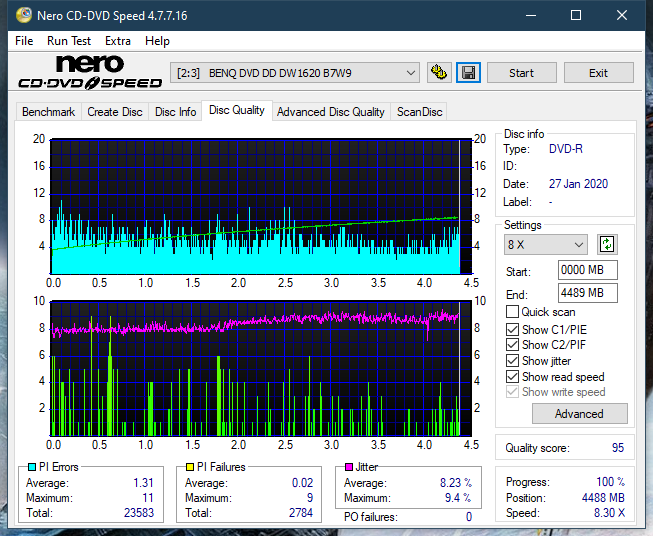Click the save floppy disk icon
Viewport: 653px width, 536px height.
pos(469,73)
